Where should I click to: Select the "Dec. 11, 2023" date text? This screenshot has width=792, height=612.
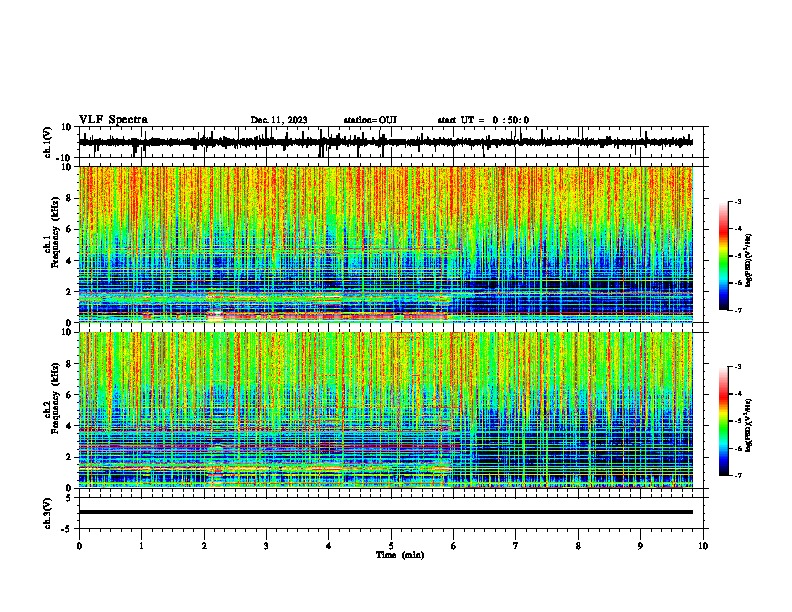pyautogui.click(x=279, y=120)
